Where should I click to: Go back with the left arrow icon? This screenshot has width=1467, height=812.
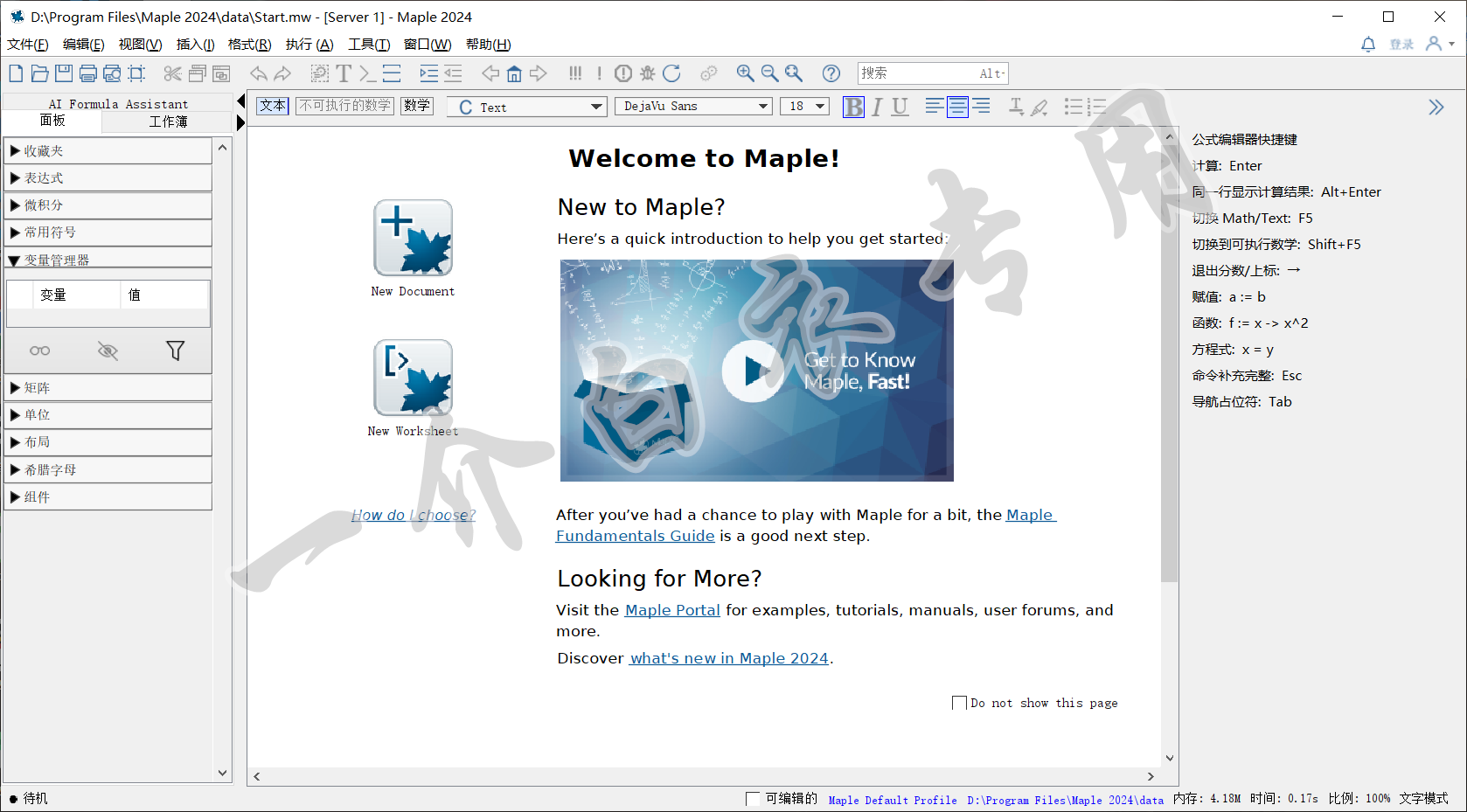[490, 73]
